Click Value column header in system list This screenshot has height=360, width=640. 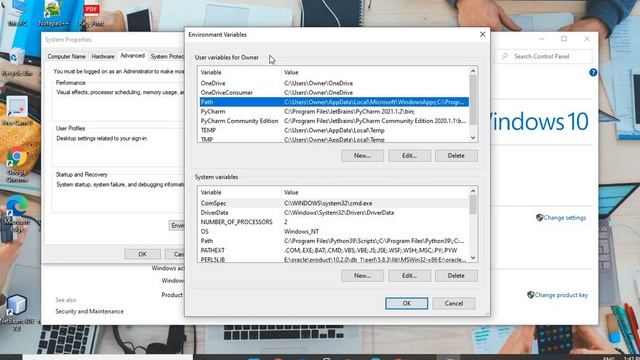(x=375, y=192)
